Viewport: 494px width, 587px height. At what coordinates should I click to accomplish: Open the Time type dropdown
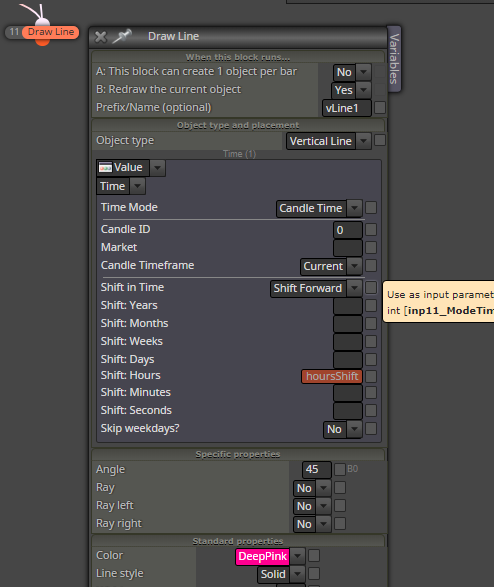(121, 186)
